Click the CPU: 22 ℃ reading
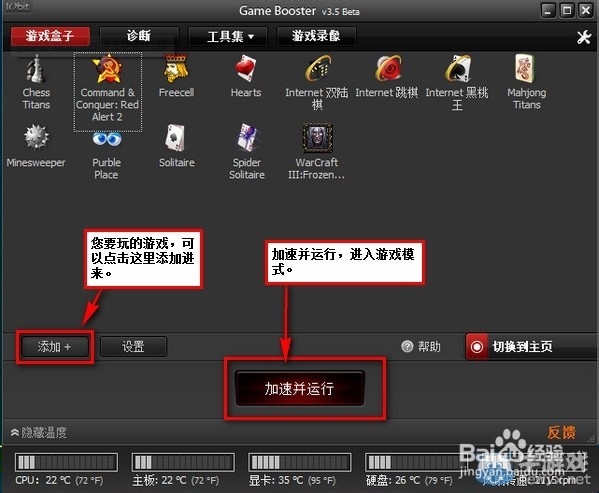599x493 pixels. (59, 480)
